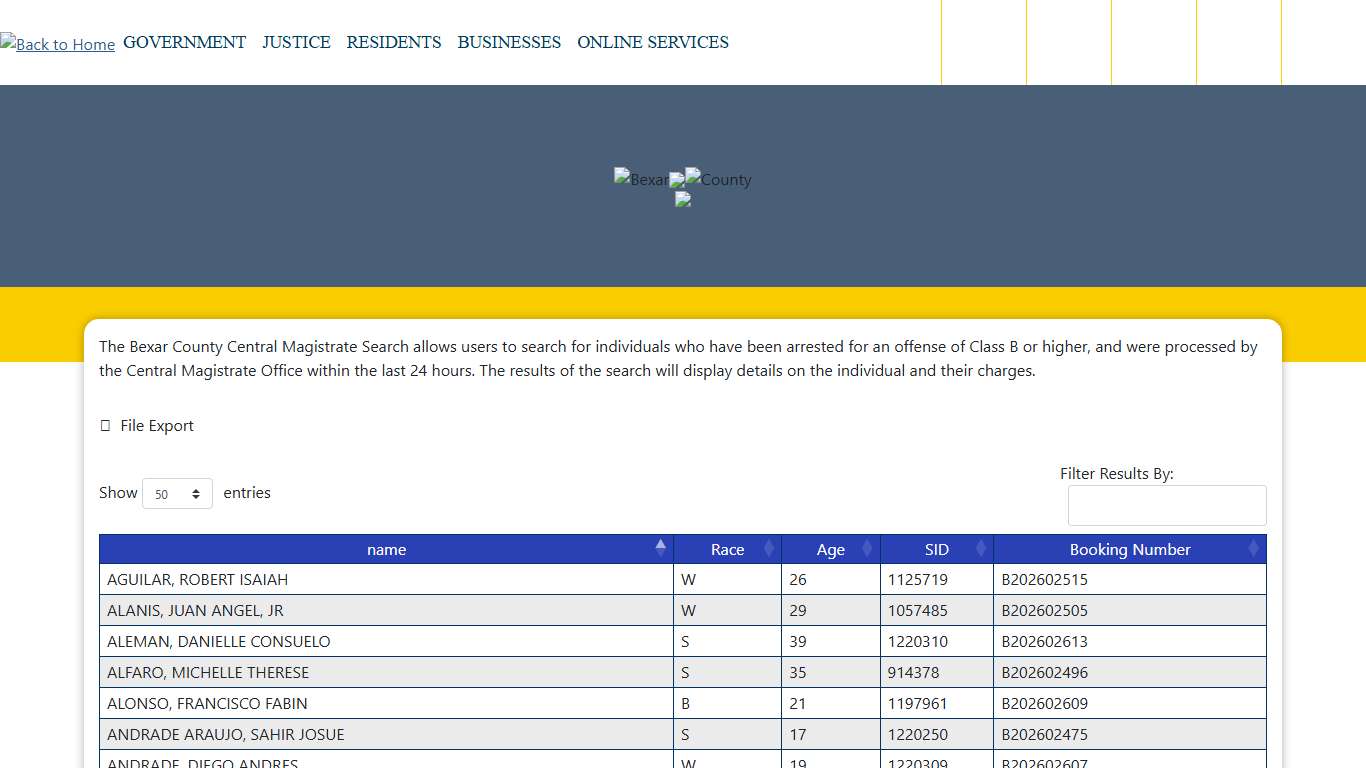Image resolution: width=1366 pixels, height=768 pixels.
Task: Click the File Export icon
Action: (x=106, y=425)
